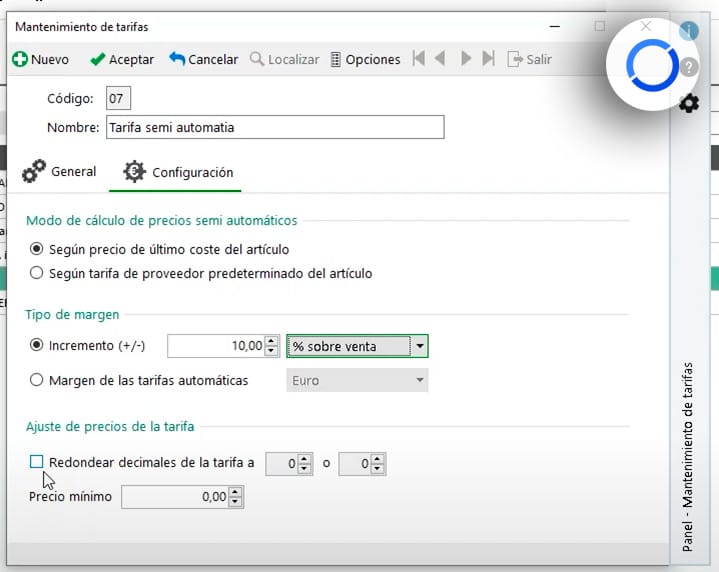
Task: Click the blue info icon
Action: 689,31
